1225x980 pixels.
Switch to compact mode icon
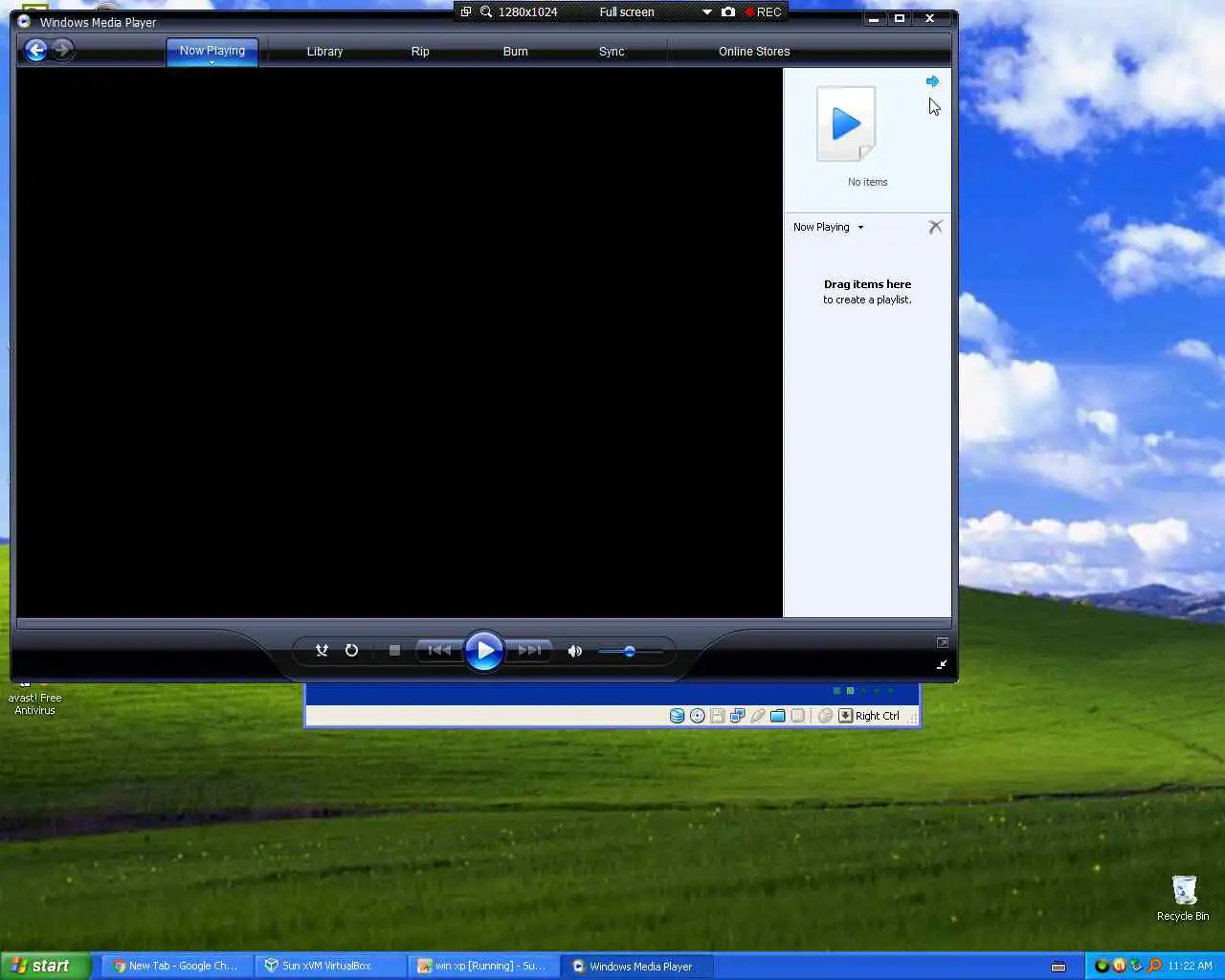tap(943, 664)
